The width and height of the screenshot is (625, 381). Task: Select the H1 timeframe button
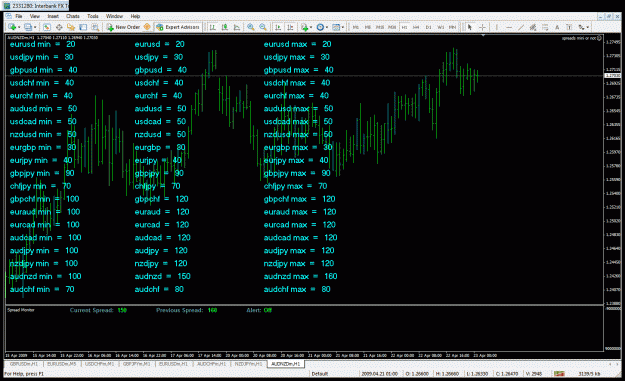pos(404,27)
